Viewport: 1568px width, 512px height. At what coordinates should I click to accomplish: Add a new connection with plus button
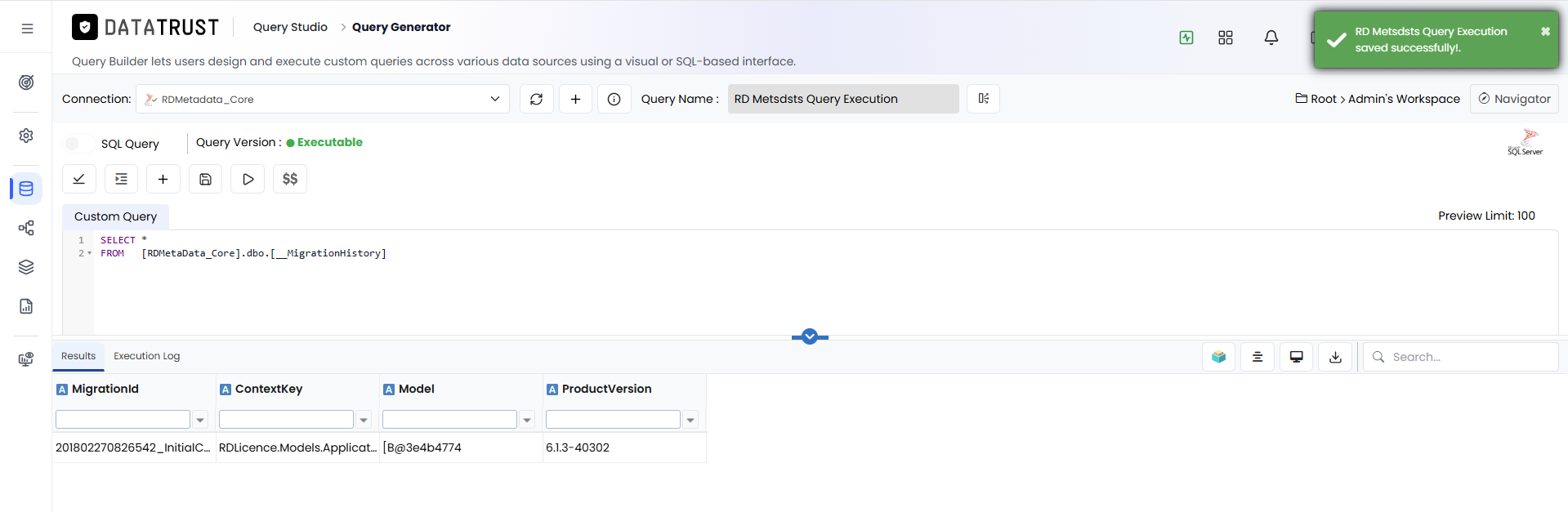tap(575, 99)
